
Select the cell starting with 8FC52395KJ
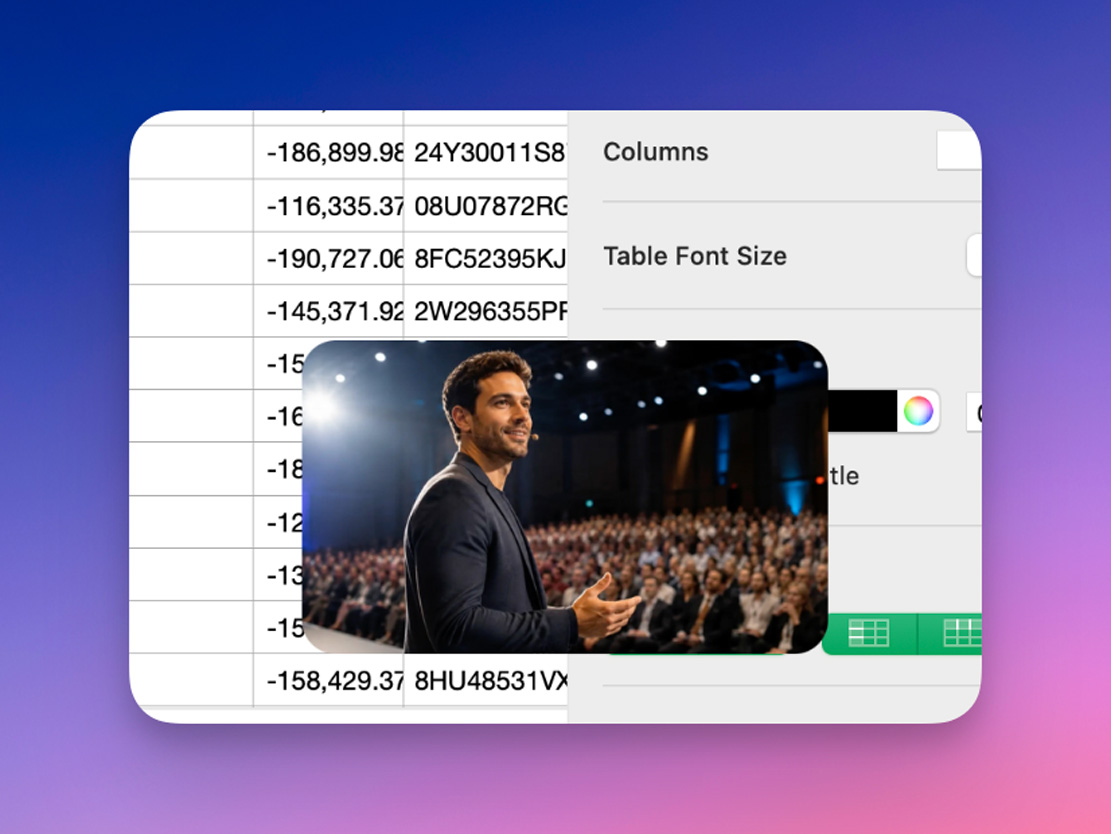coord(485,259)
